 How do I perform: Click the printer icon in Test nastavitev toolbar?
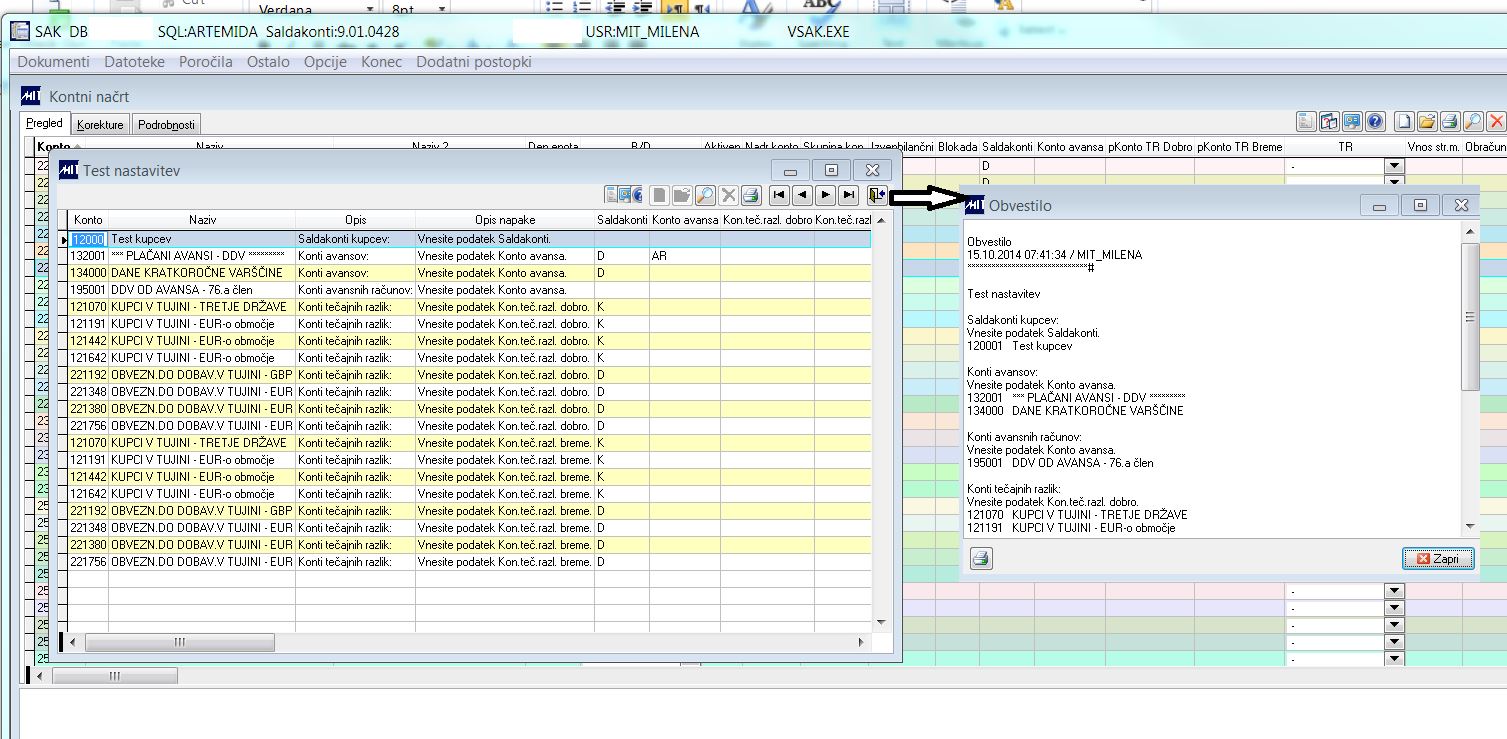[751, 195]
